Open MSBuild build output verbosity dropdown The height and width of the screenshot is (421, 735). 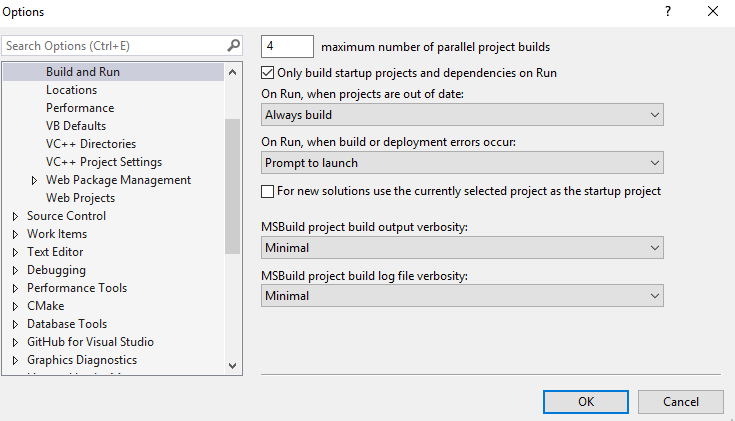[x=462, y=248]
